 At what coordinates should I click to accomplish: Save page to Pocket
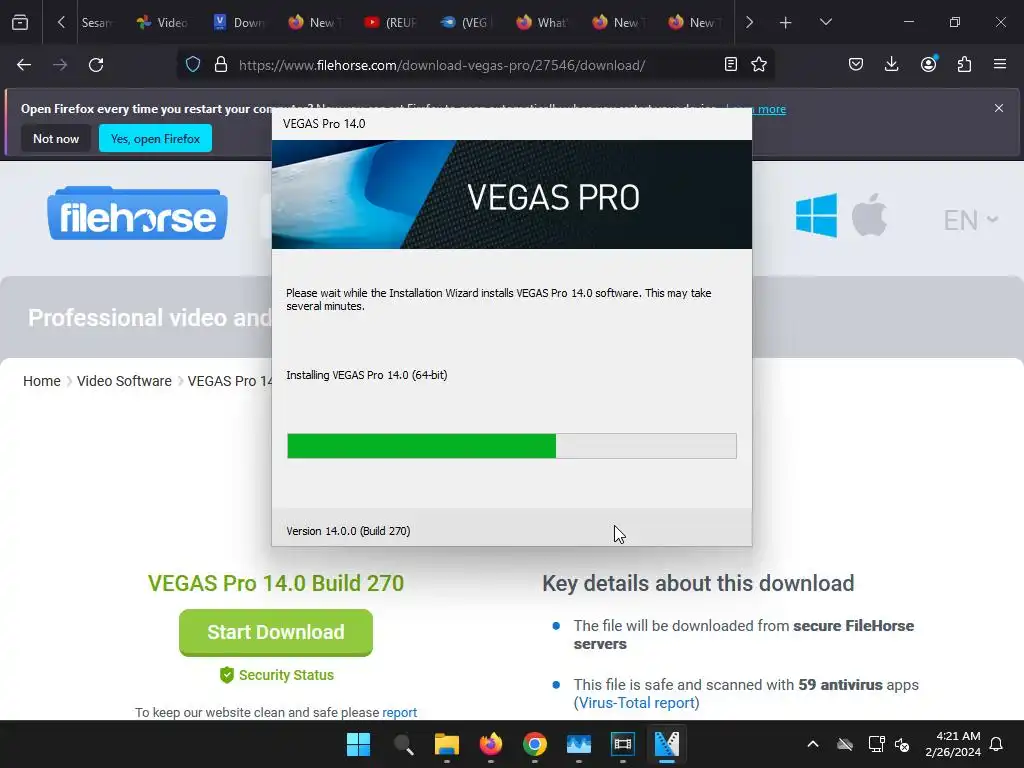(x=856, y=64)
